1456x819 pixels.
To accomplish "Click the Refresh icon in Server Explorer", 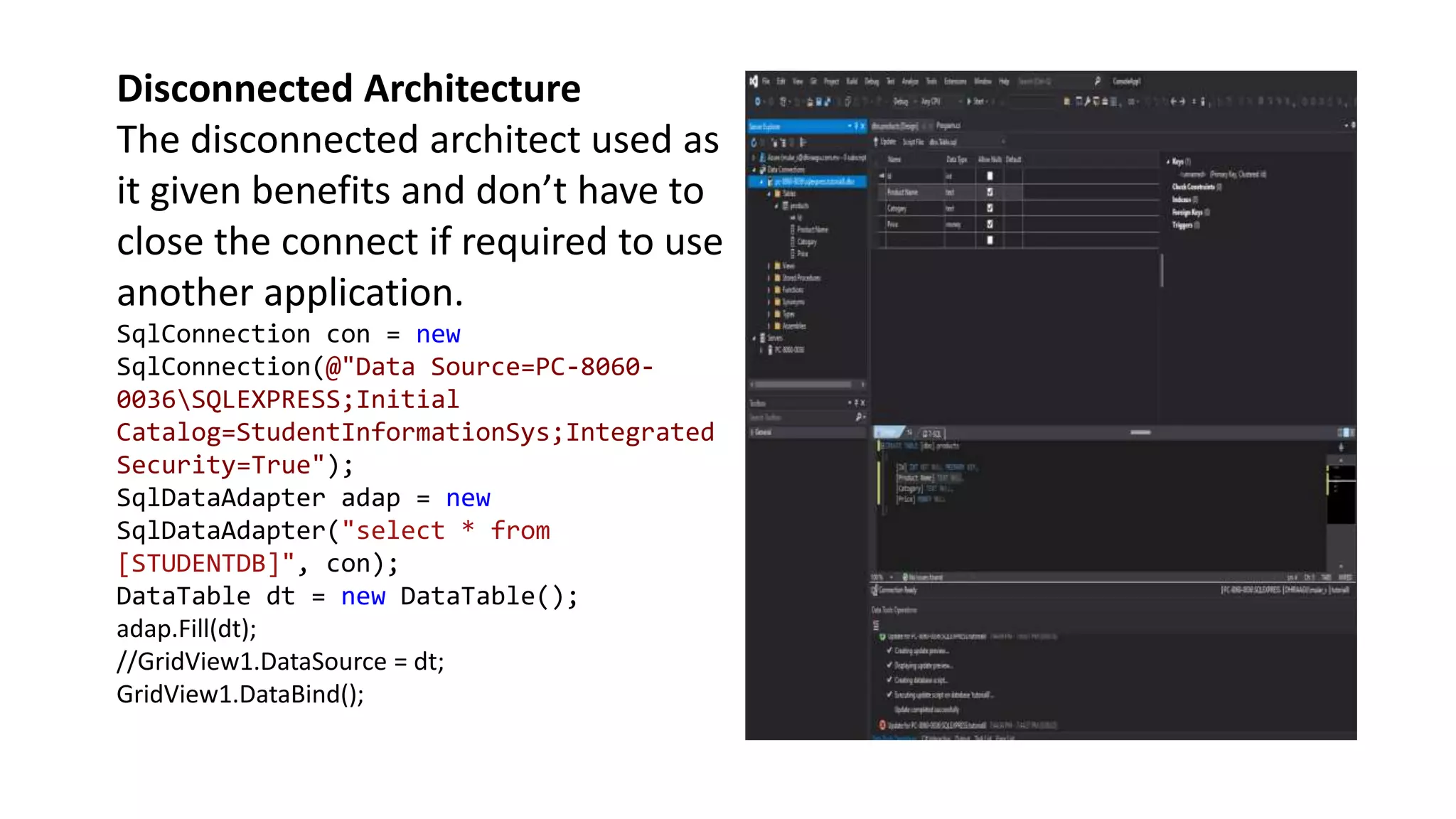I will (754, 143).
